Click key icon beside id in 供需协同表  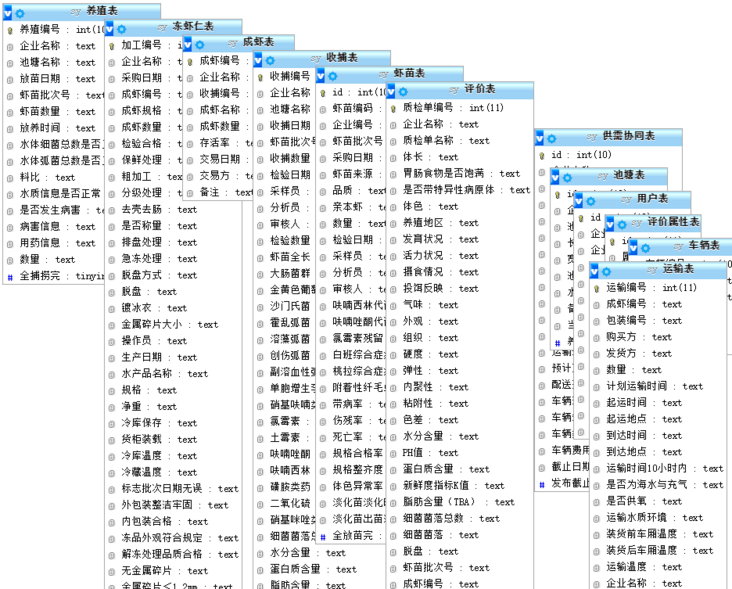pyautogui.click(x=542, y=156)
